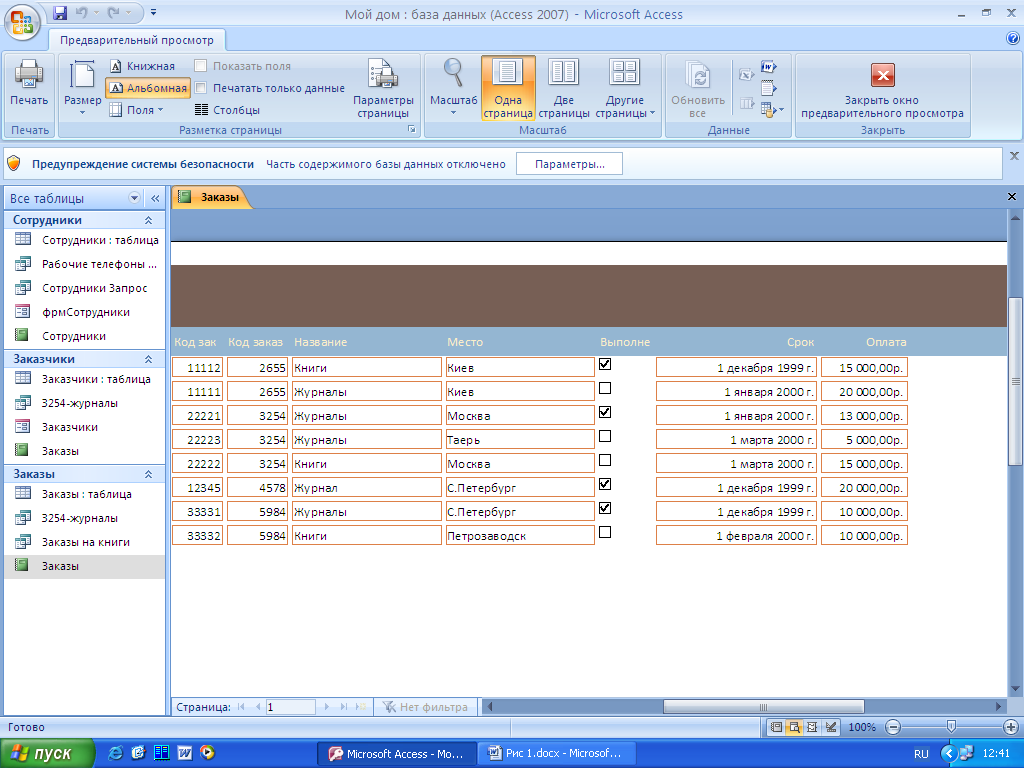Open the Масштаб zoom dropdown
1024x768 pixels.
coord(453,88)
